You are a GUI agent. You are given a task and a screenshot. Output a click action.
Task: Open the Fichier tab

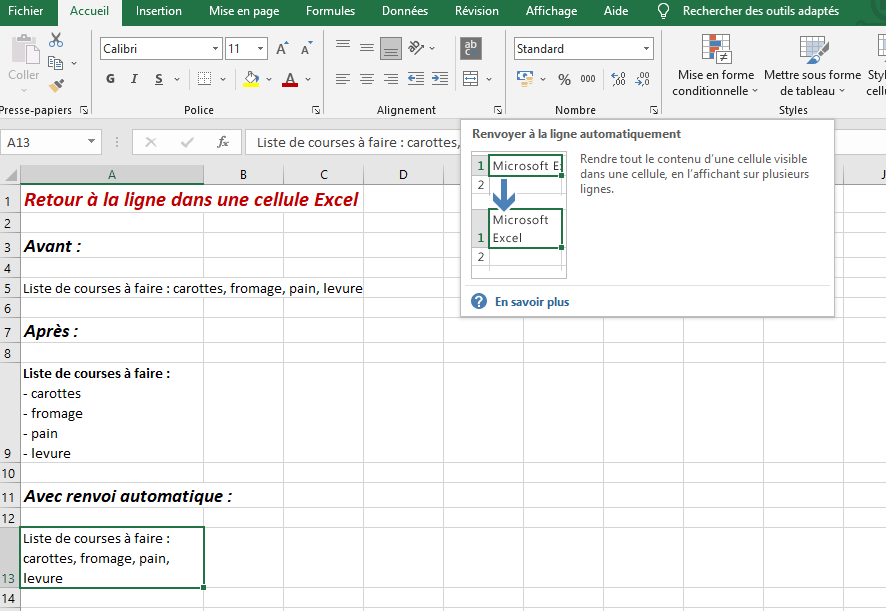(x=25, y=11)
